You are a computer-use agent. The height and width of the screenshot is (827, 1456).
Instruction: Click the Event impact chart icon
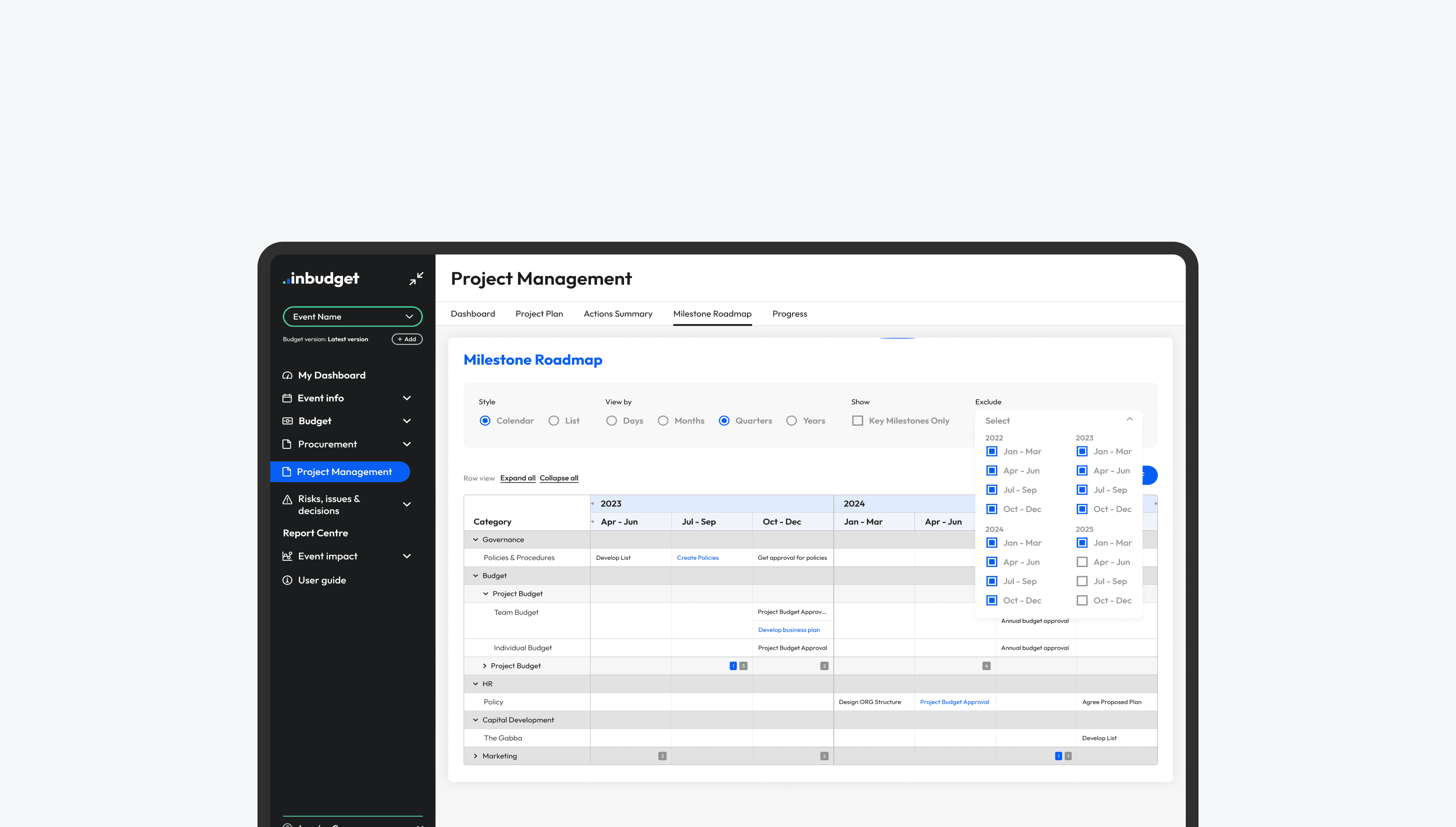[287, 556]
